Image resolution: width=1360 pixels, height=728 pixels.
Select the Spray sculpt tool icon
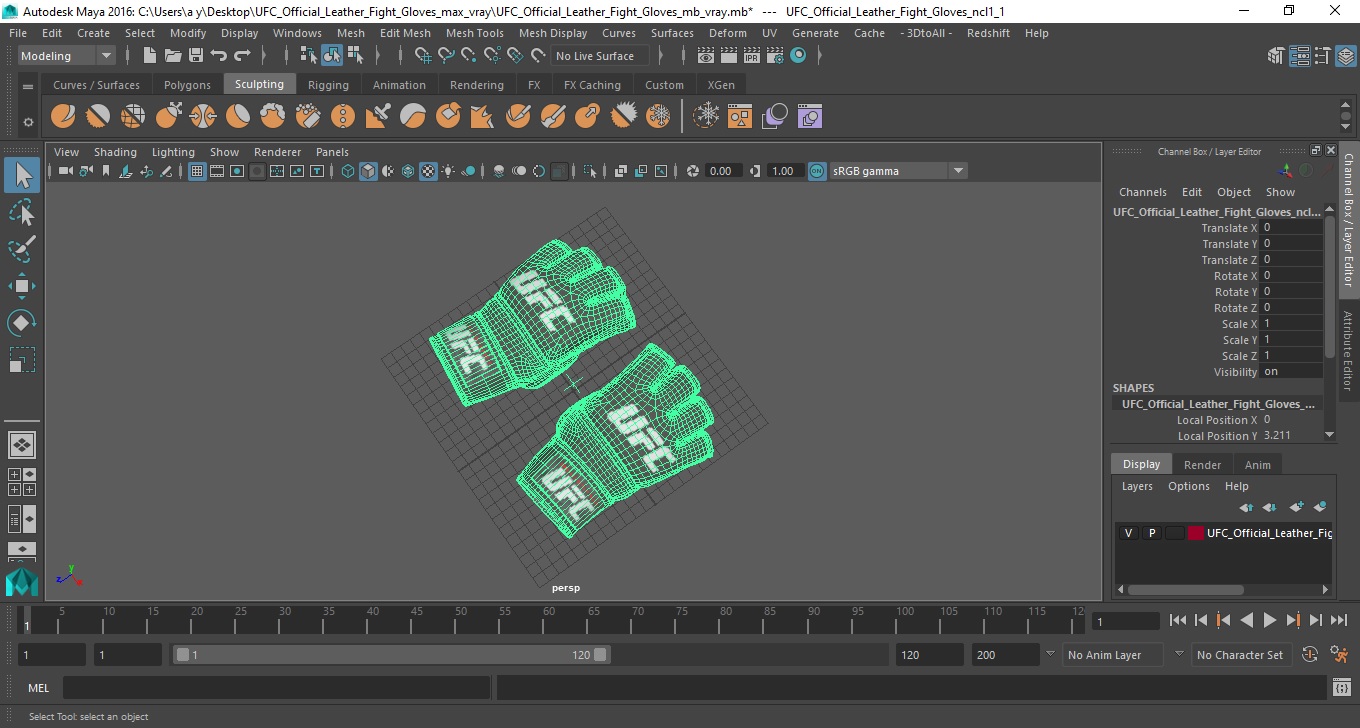[x=308, y=117]
